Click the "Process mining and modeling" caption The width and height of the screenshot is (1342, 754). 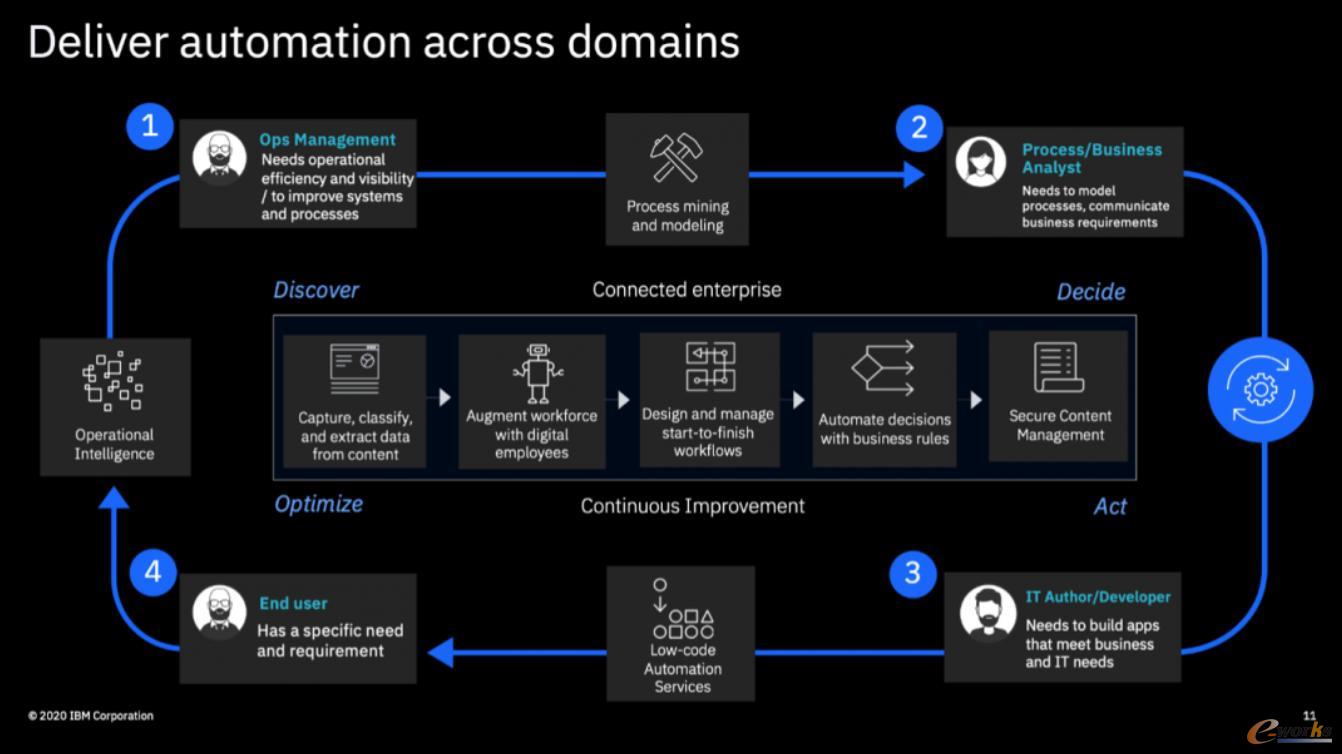click(x=678, y=216)
